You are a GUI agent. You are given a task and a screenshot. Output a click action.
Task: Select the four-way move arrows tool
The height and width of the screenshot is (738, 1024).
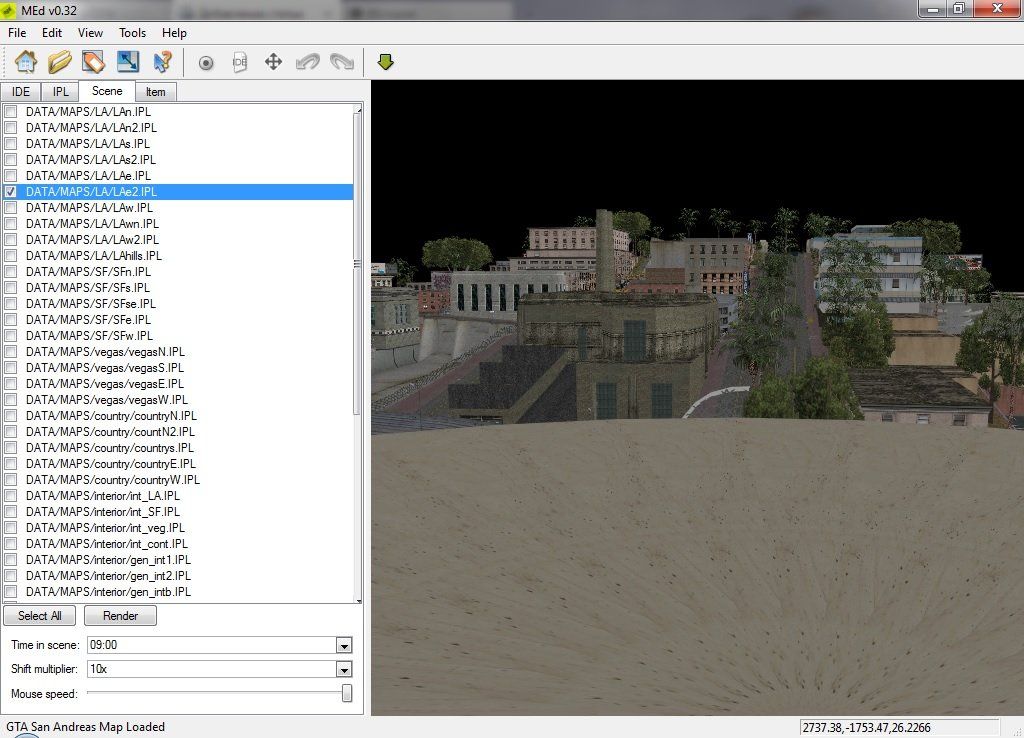273,62
